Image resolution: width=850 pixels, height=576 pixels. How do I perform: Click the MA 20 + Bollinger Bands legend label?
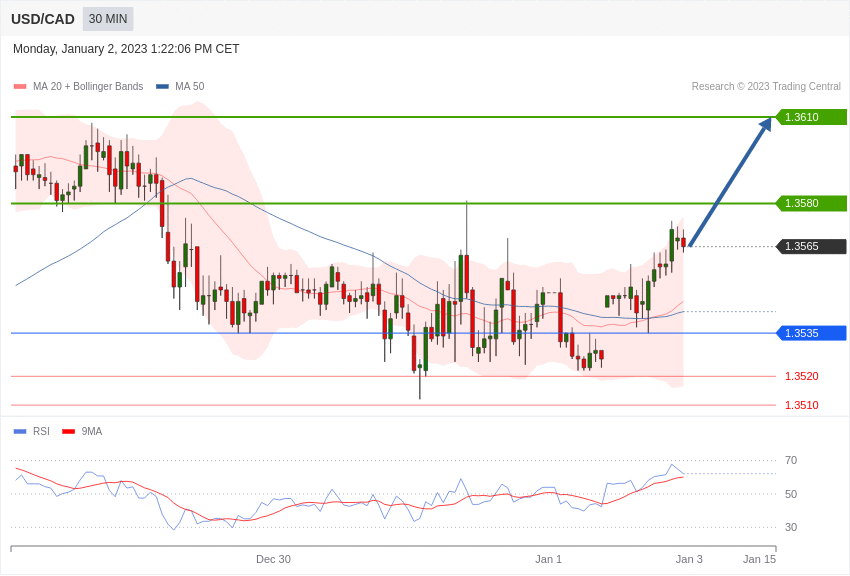[x=88, y=86]
